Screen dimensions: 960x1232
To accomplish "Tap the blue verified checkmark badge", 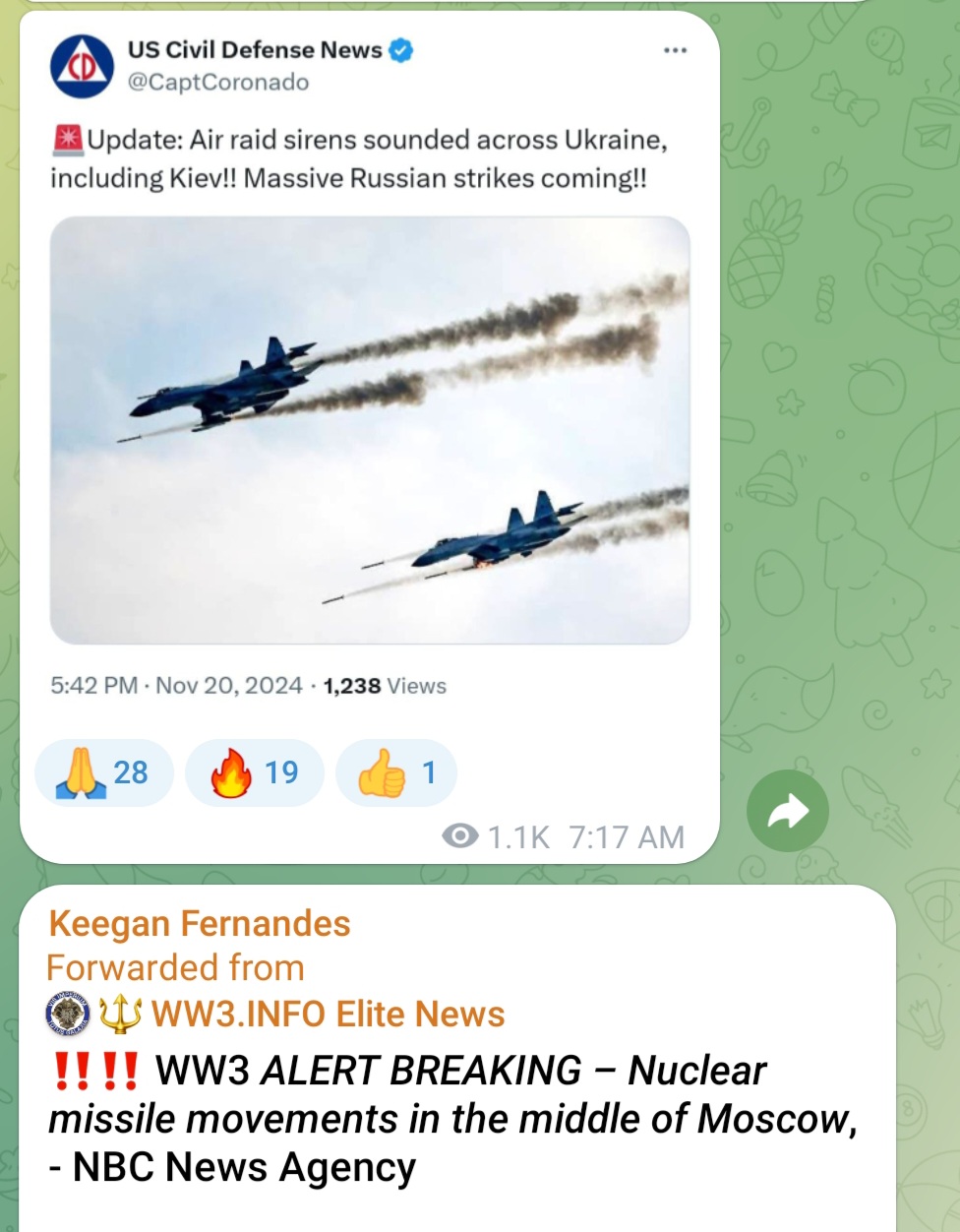I will [401, 50].
